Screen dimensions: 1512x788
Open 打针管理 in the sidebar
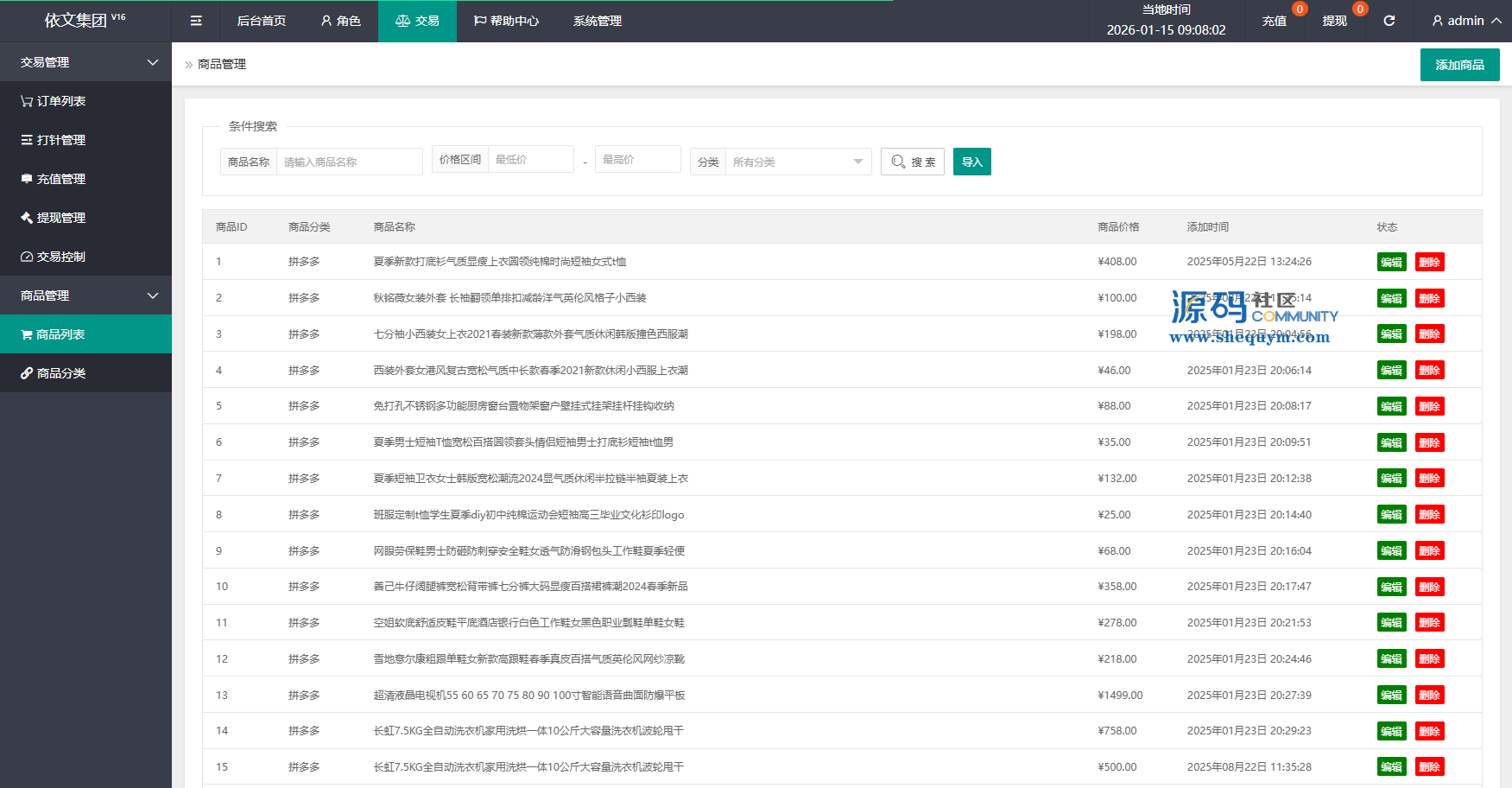click(x=54, y=140)
